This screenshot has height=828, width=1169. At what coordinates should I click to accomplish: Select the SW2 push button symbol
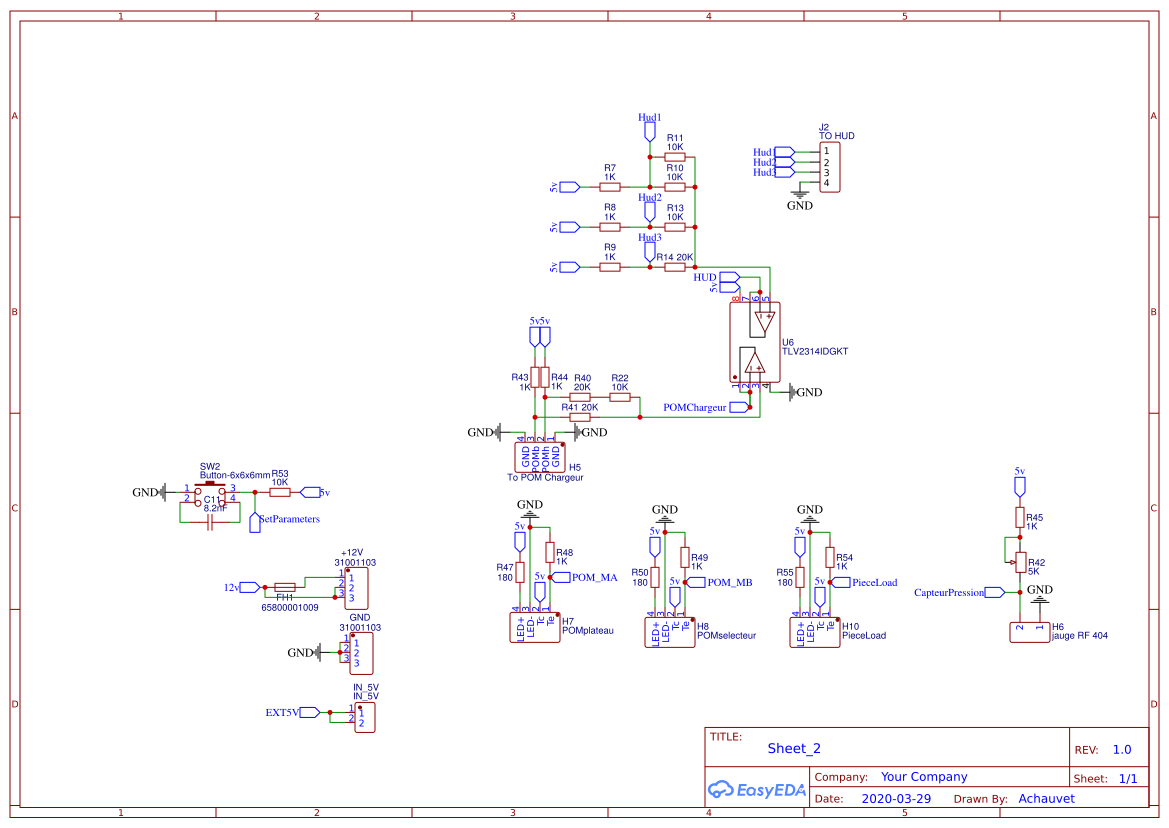211,491
